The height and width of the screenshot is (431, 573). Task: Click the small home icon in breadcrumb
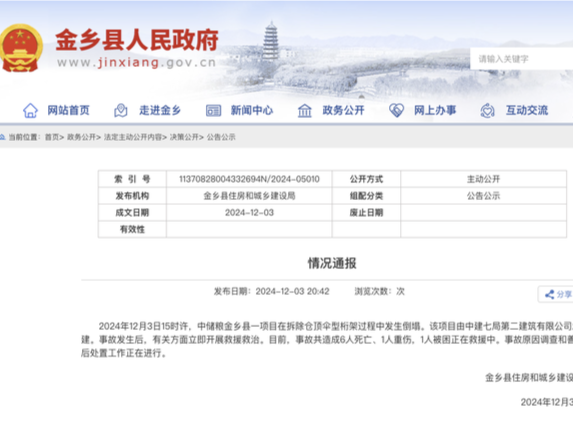3,137
